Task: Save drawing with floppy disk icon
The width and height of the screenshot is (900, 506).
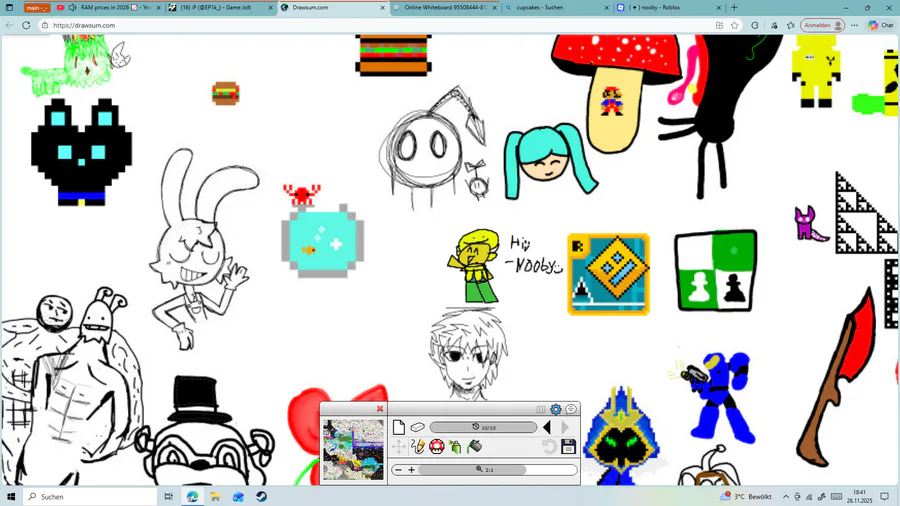Action: [568, 446]
